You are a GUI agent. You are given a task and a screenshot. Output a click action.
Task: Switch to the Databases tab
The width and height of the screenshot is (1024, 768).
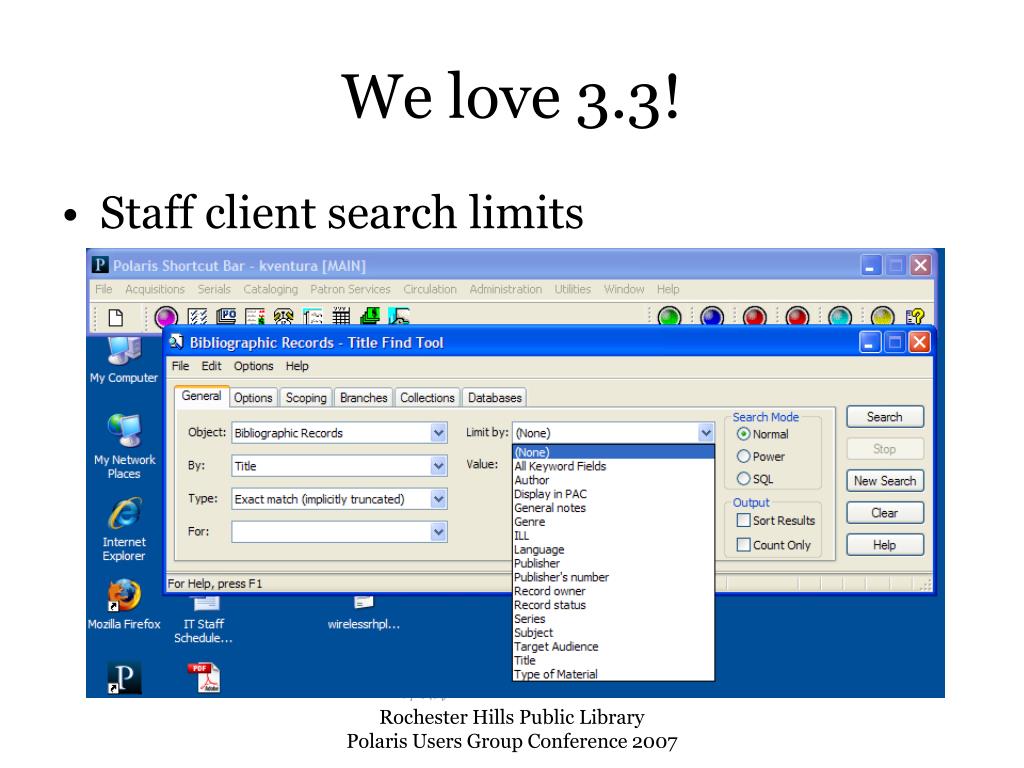click(494, 398)
